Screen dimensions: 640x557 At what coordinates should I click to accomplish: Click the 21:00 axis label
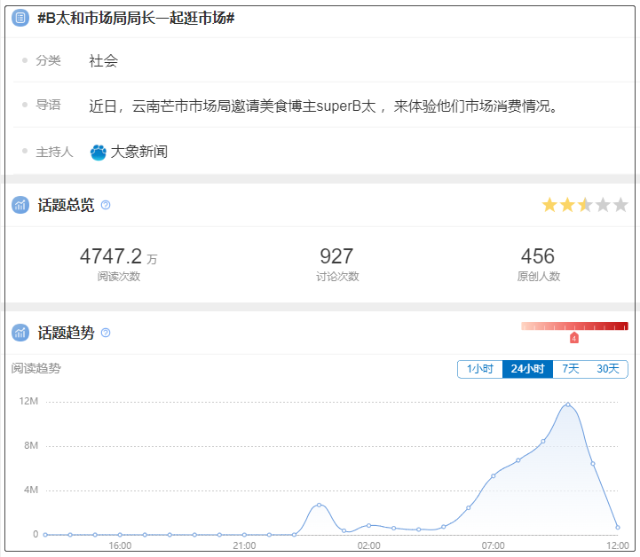244,546
